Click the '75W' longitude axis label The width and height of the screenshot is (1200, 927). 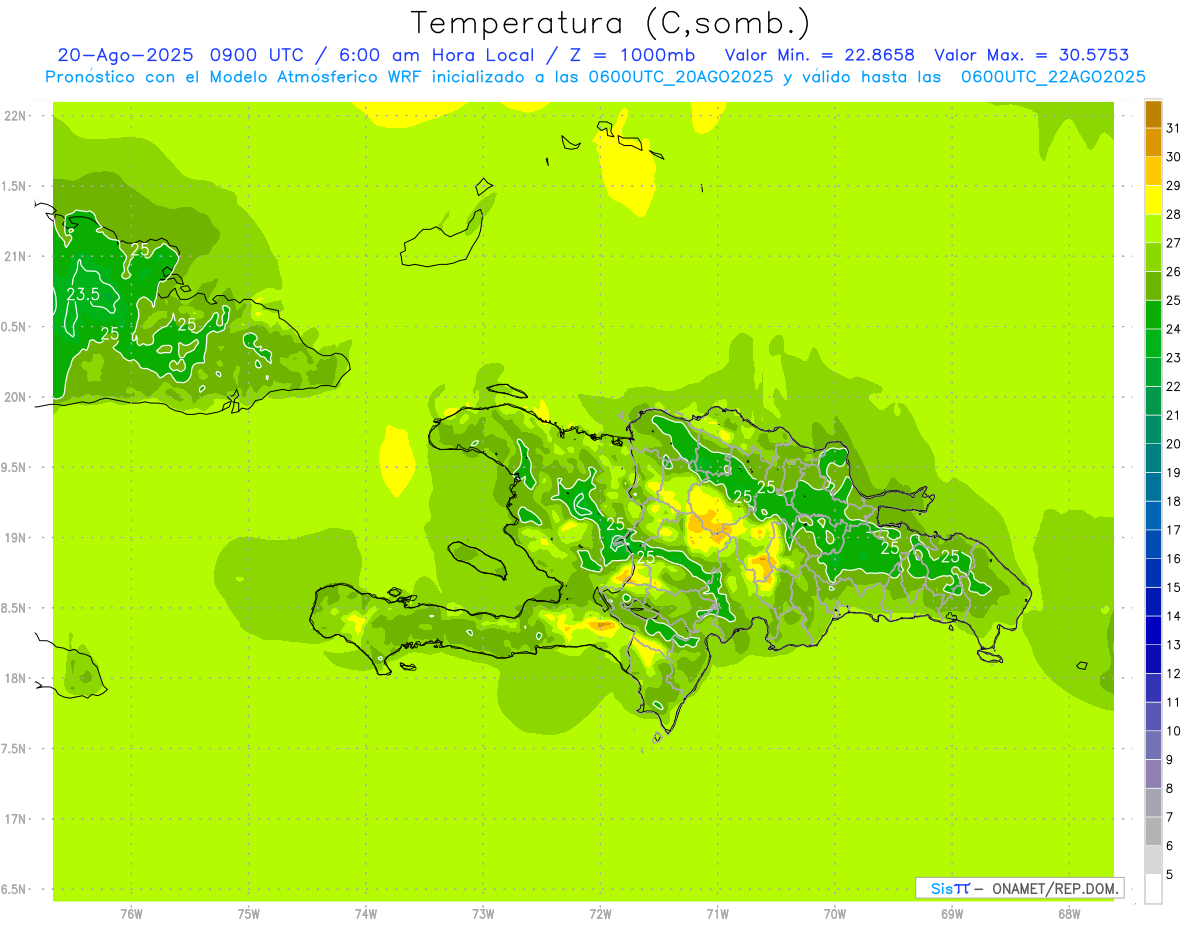tap(249, 913)
